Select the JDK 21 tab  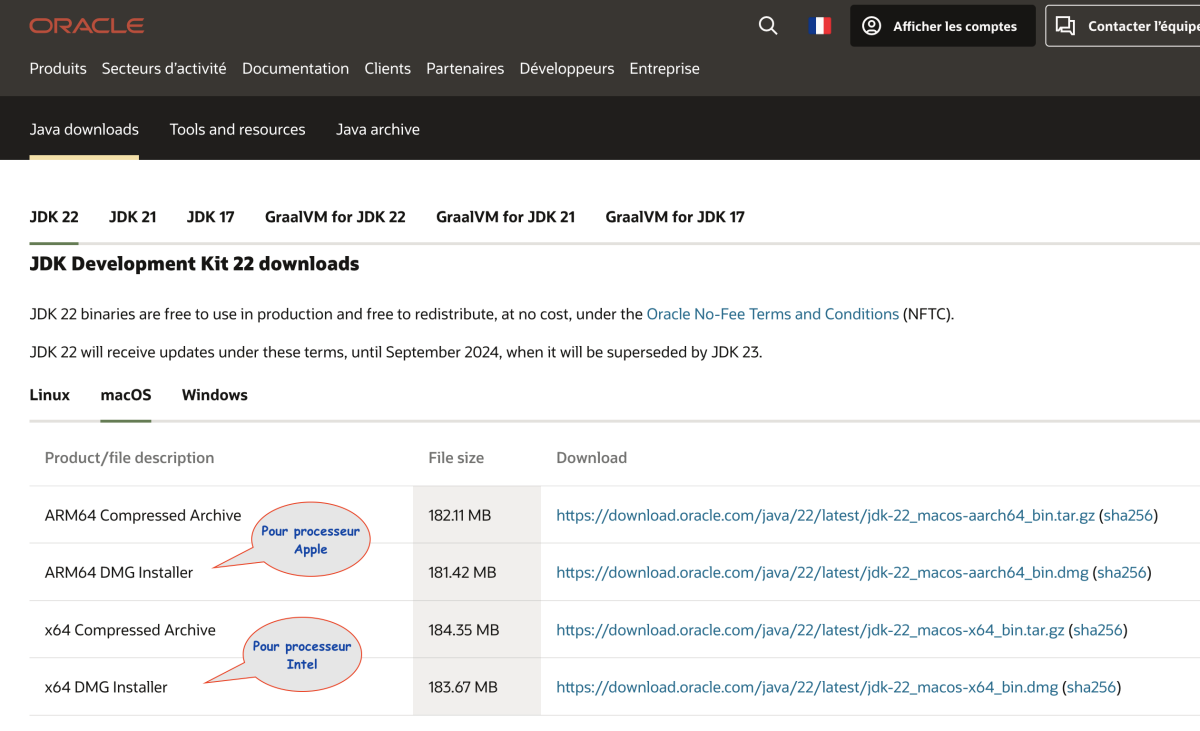tap(132, 217)
